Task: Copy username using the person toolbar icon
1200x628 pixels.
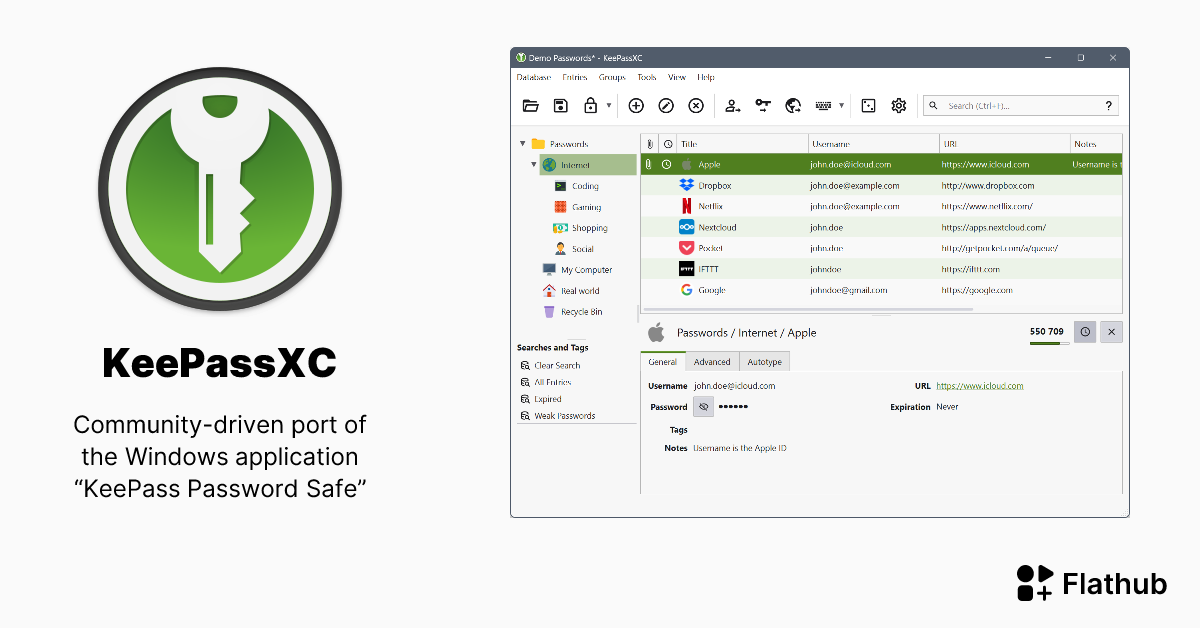Action: click(x=733, y=106)
